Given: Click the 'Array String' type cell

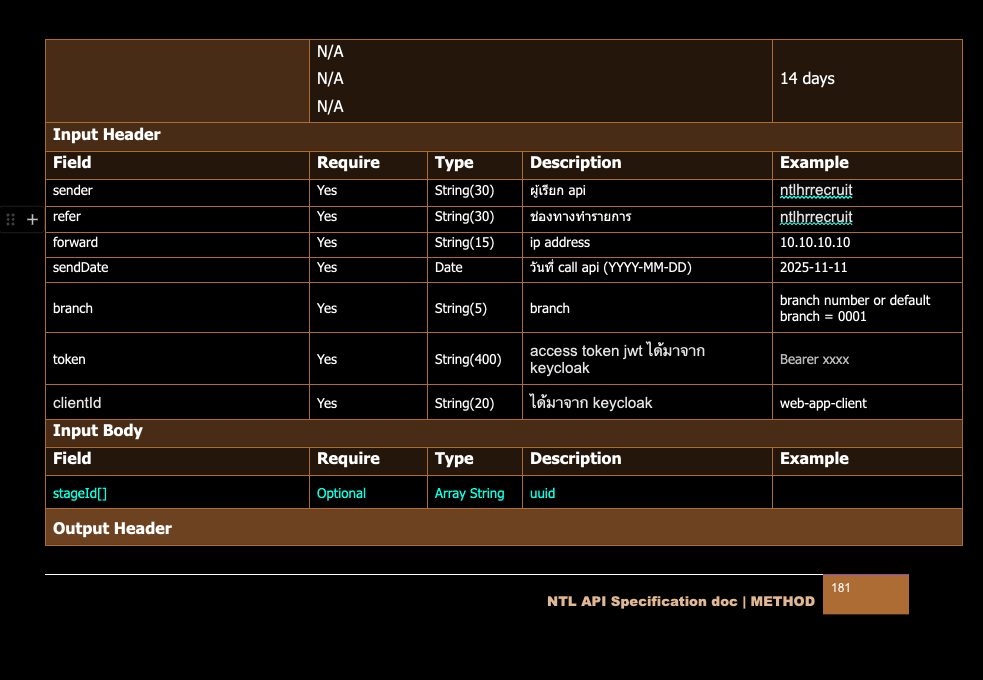Looking at the screenshot, I should [469, 493].
